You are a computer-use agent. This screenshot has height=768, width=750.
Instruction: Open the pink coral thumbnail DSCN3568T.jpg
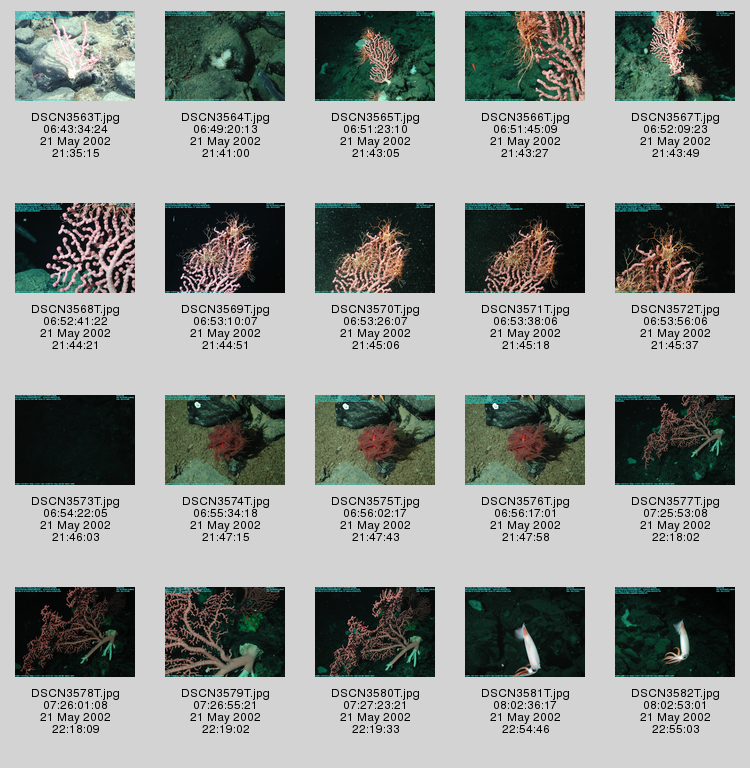tap(75, 248)
